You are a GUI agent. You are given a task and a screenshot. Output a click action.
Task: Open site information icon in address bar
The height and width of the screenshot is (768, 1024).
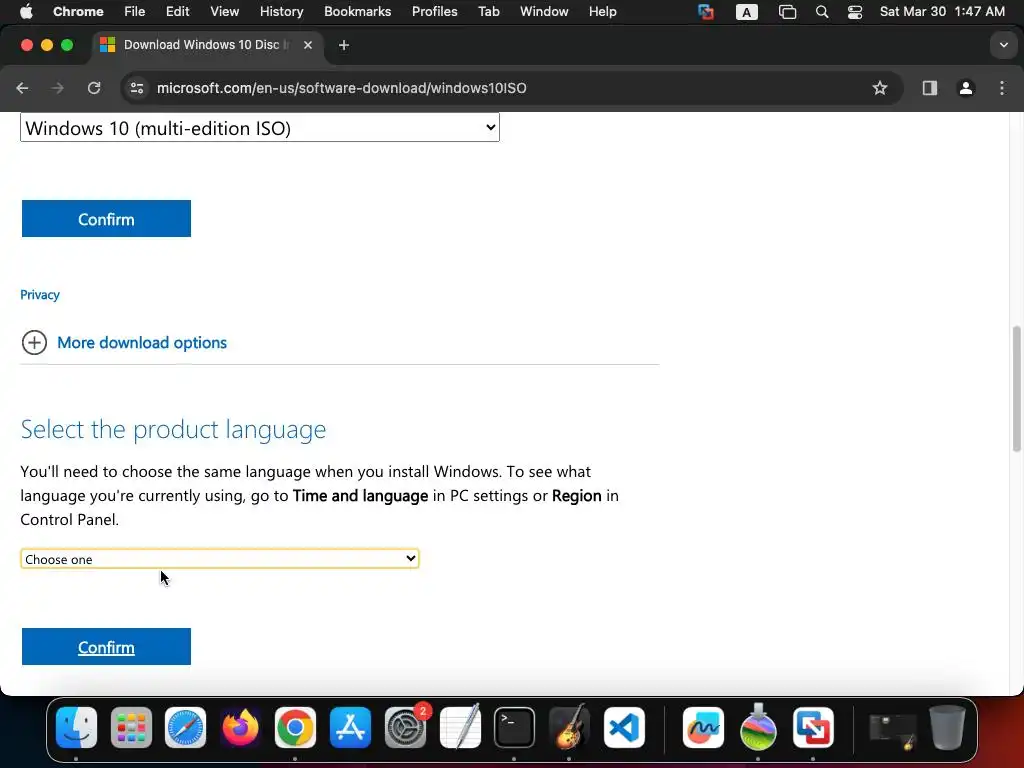point(136,88)
